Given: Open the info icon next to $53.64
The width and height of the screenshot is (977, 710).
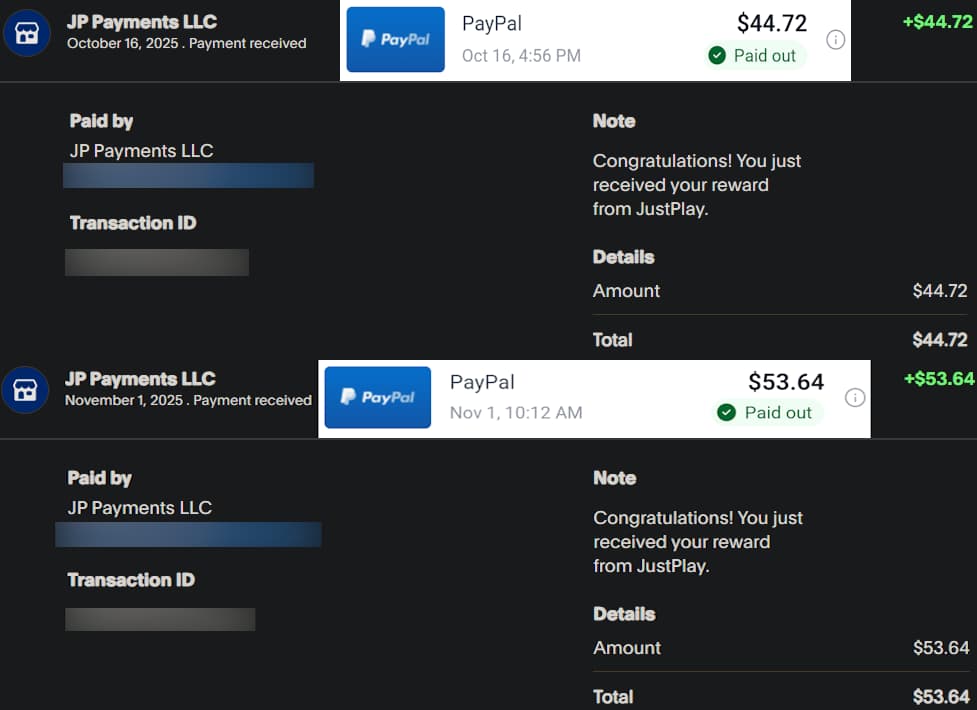Looking at the screenshot, I should 854,397.
